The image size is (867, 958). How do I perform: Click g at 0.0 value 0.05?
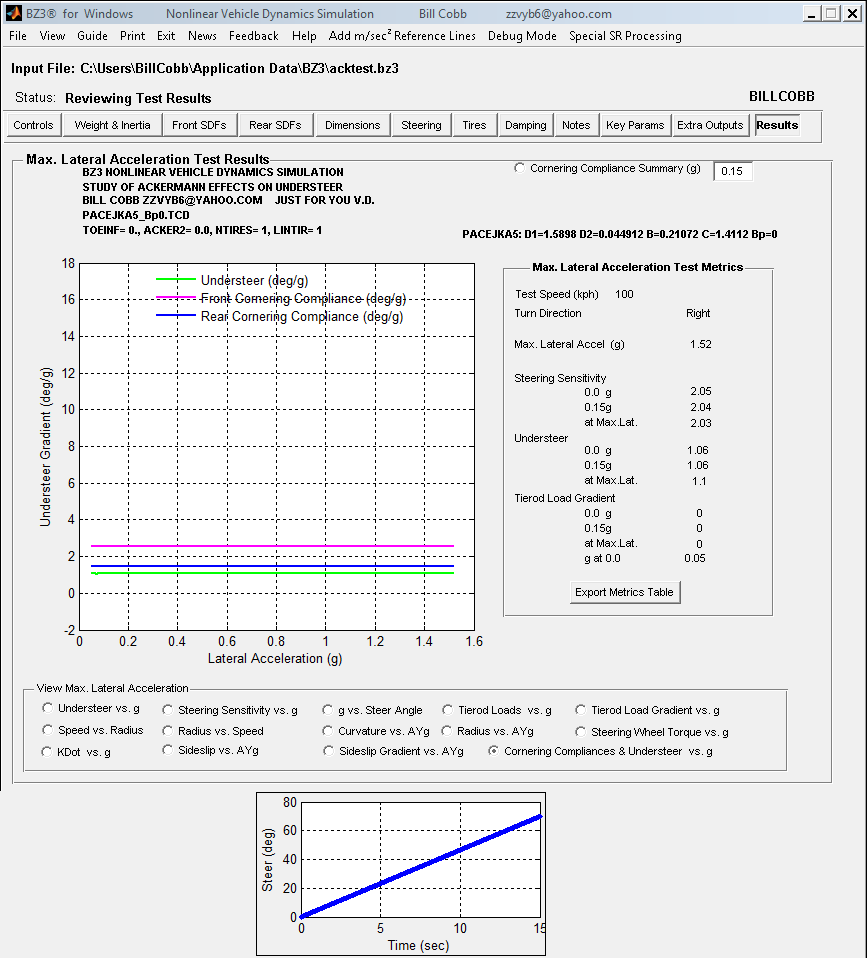click(695, 558)
